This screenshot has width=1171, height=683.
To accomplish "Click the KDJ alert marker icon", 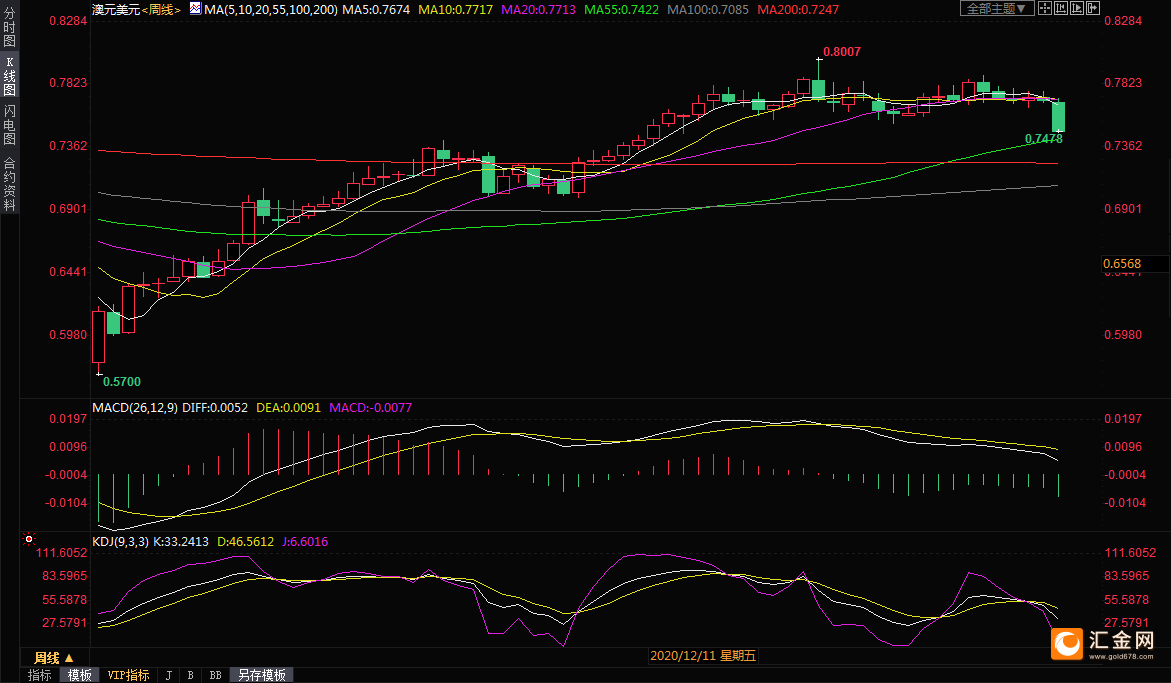I will 29,538.
